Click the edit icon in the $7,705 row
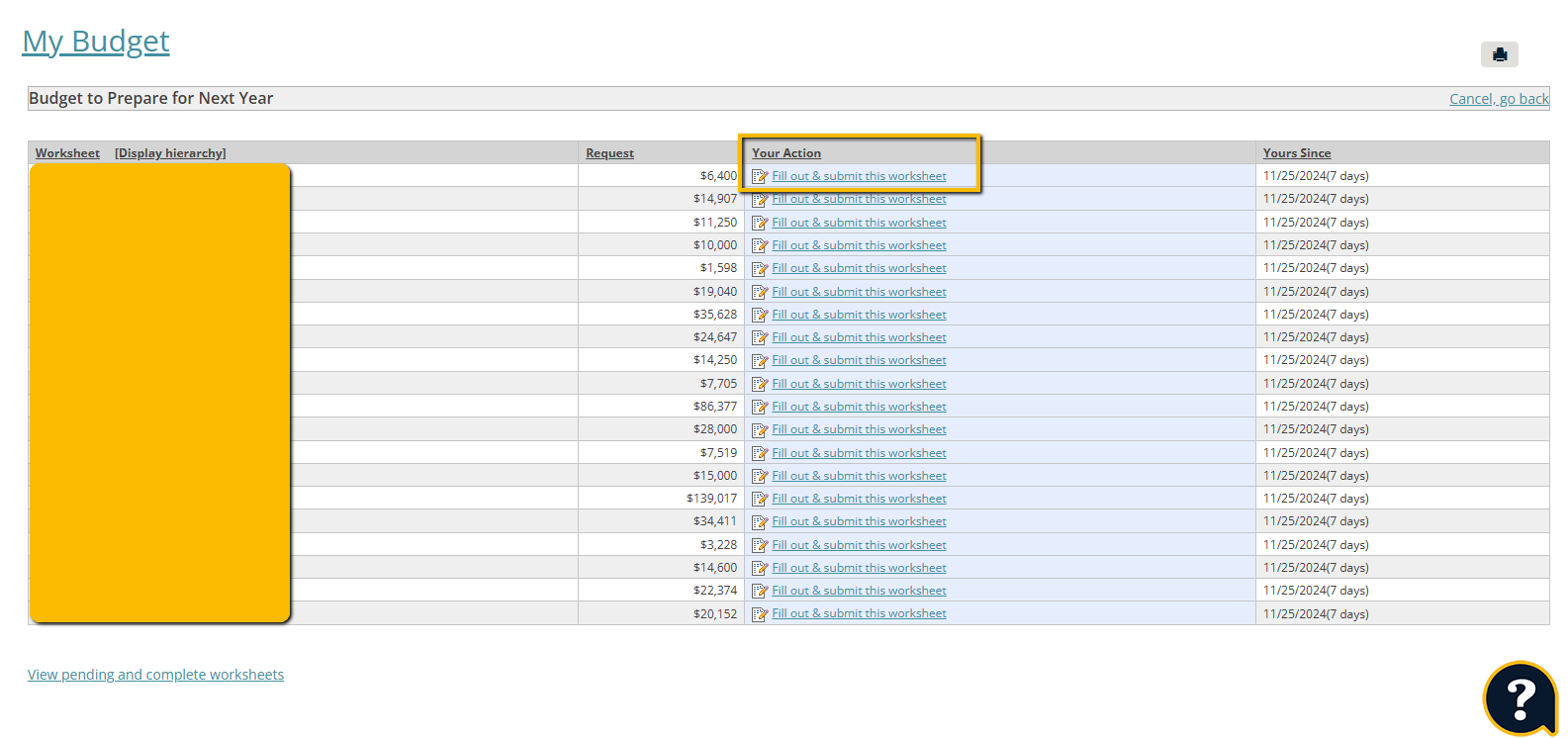Image resolution: width=1568 pixels, height=738 pixels. tap(760, 385)
